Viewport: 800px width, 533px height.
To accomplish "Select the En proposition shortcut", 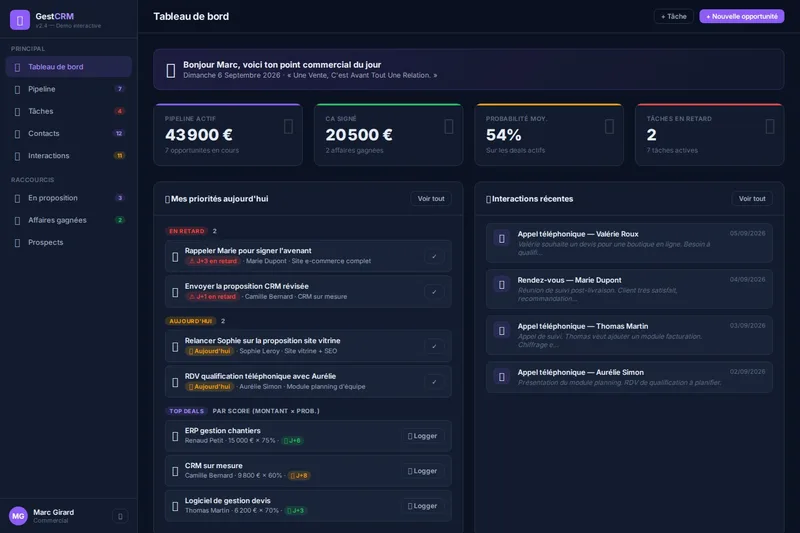I will [x=69, y=198].
